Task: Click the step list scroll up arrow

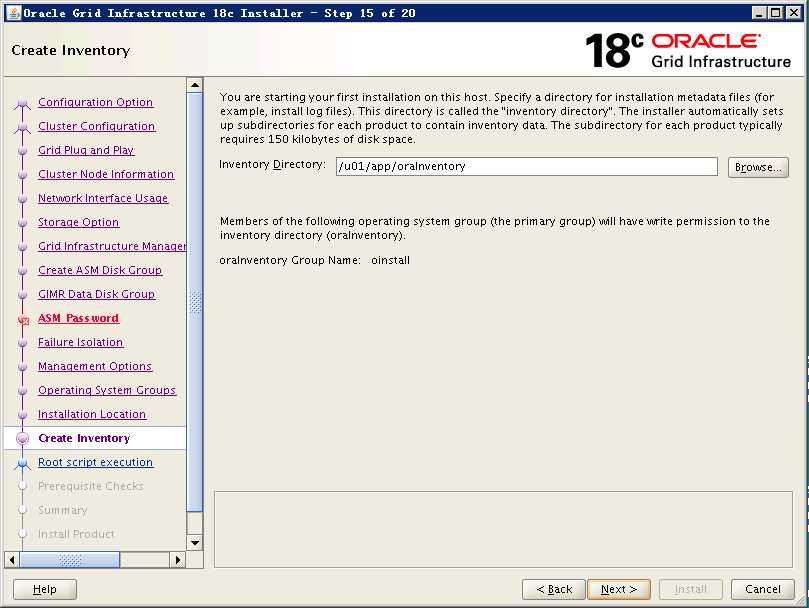Action: [x=195, y=85]
